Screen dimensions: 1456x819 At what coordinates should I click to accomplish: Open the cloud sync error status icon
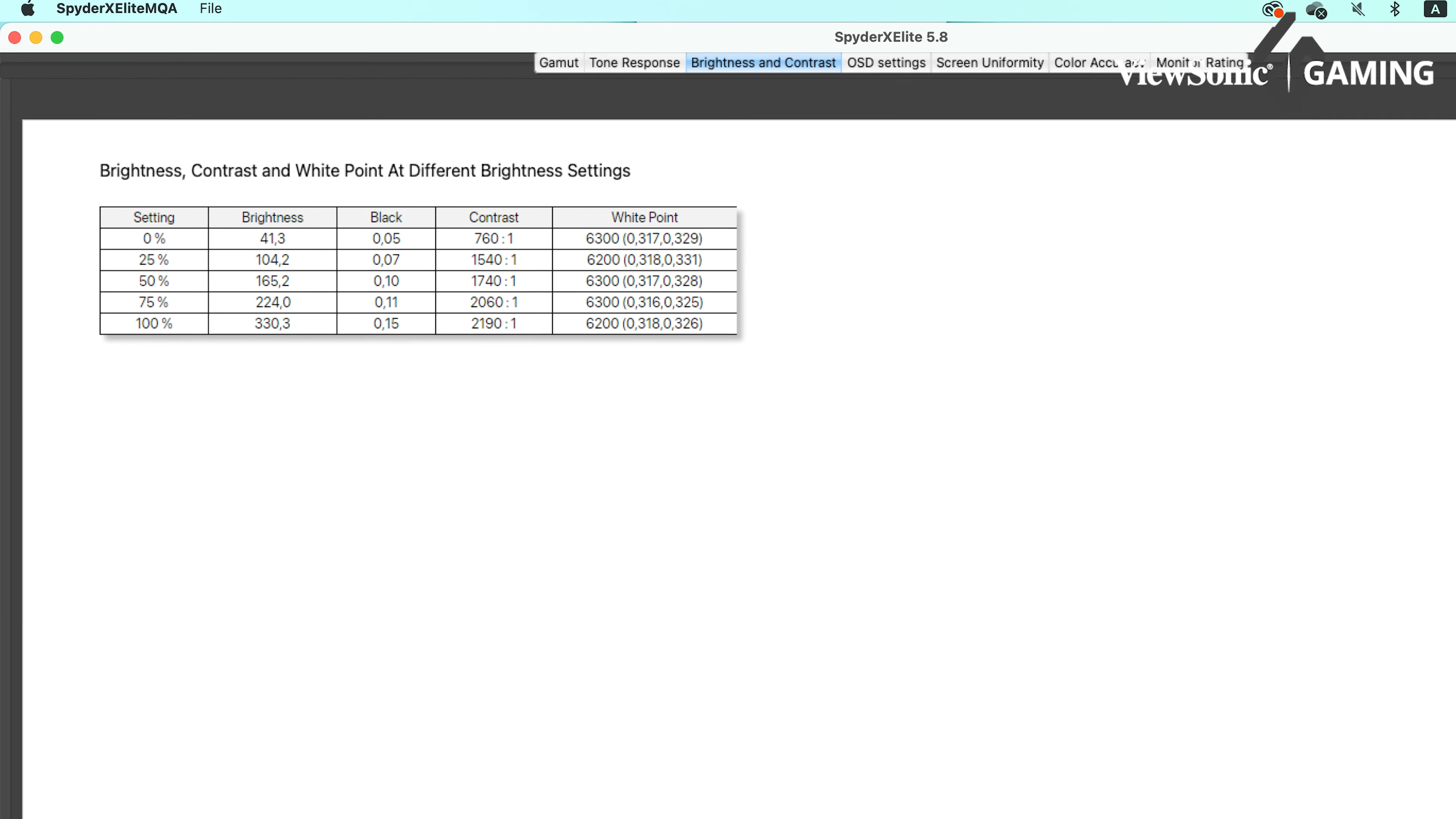pyautogui.click(x=1316, y=9)
